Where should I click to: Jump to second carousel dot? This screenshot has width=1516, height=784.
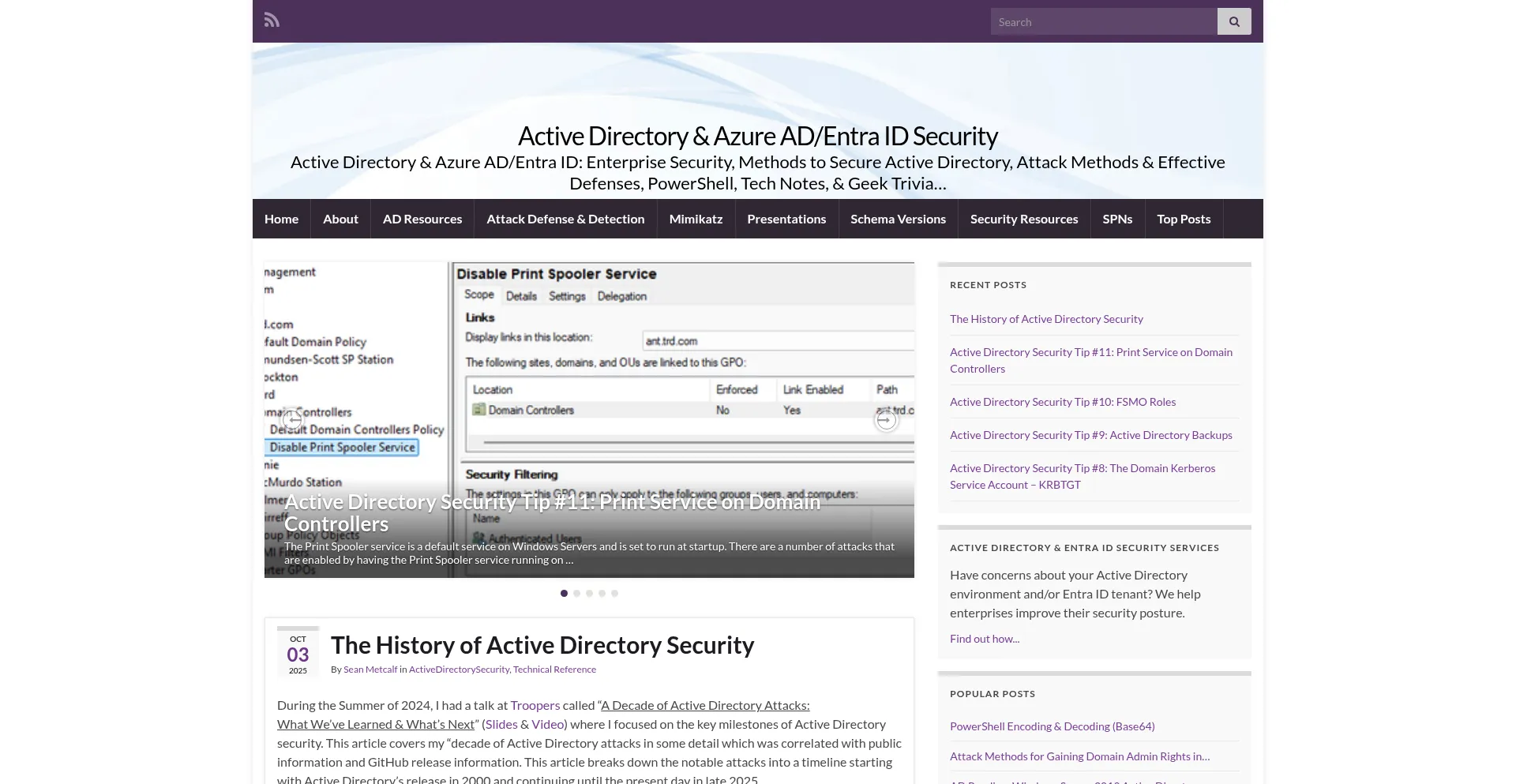coord(576,593)
